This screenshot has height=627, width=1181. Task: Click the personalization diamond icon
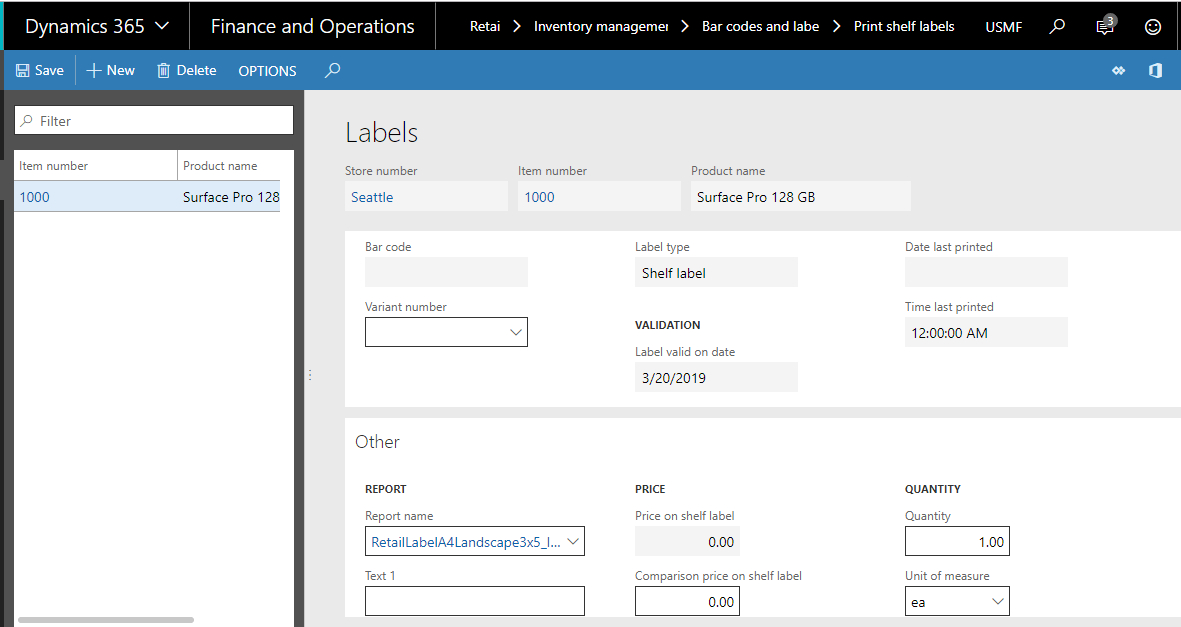point(1118,71)
